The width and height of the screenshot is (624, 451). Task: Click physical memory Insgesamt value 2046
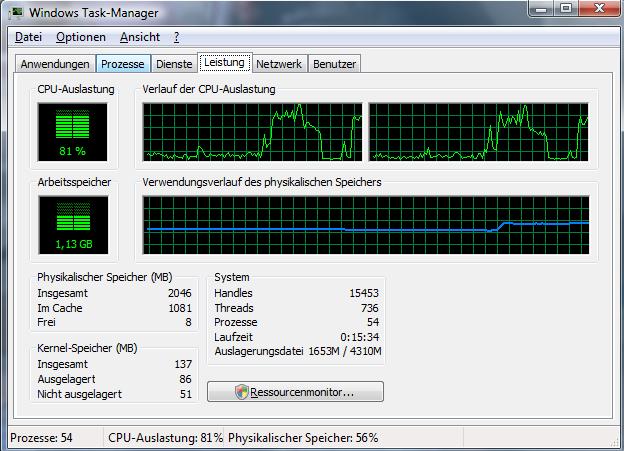(x=179, y=293)
